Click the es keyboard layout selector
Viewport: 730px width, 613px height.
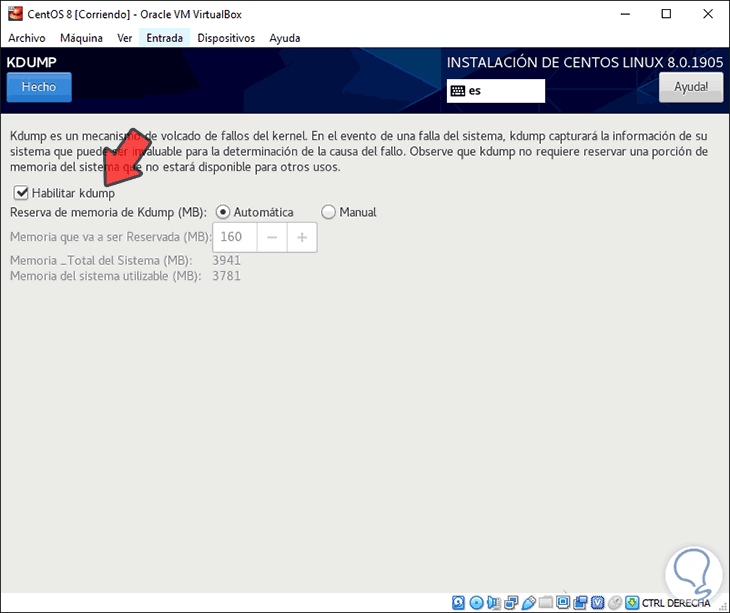point(496,91)
